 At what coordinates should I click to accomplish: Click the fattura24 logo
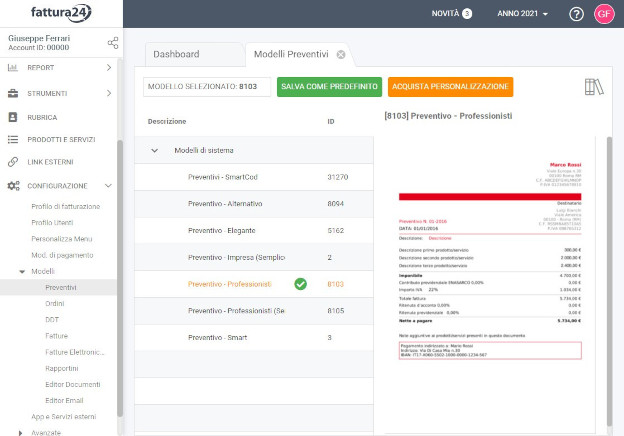point(61,13)
